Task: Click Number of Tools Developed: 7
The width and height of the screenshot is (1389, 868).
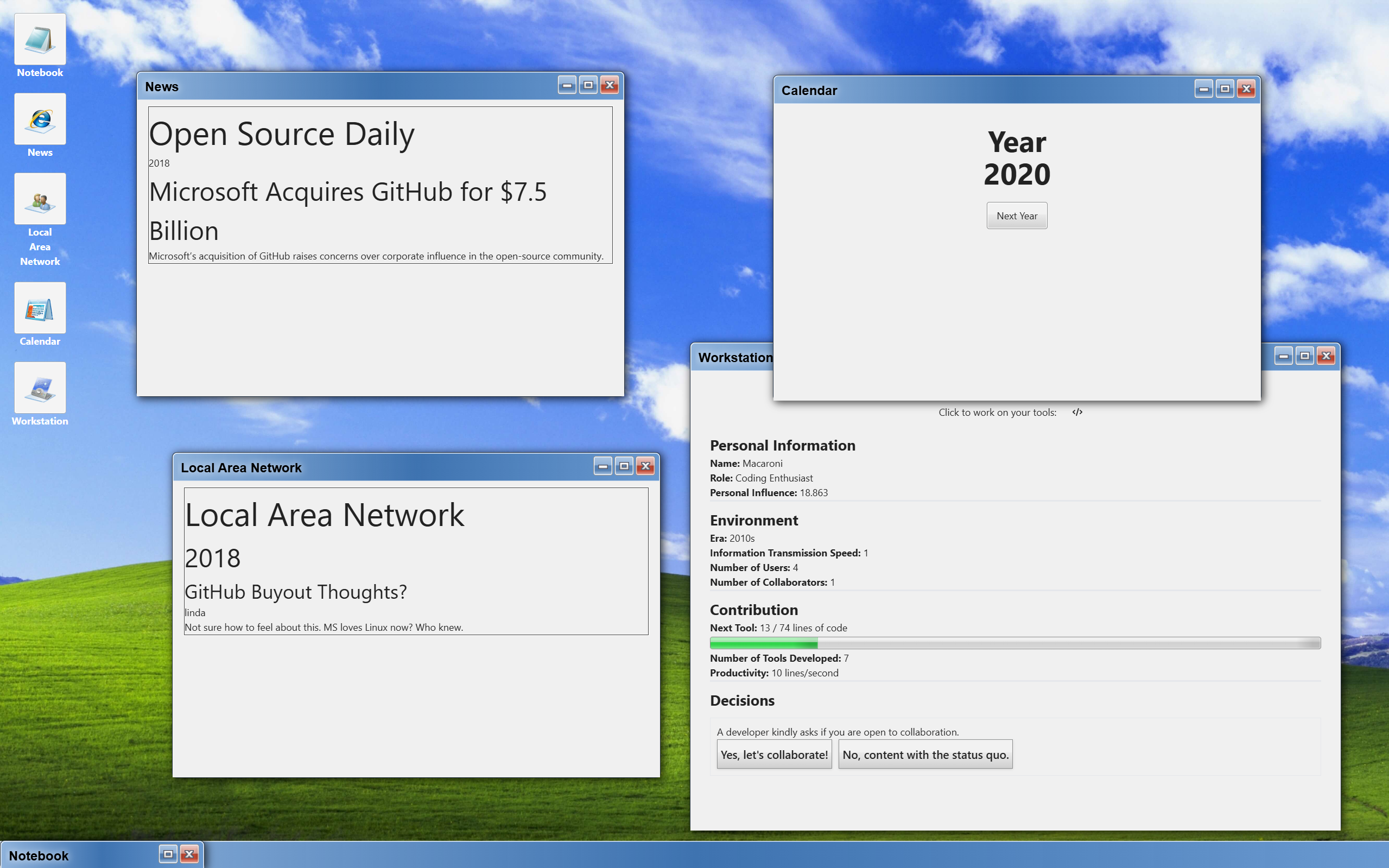Action: pos(779,658)
